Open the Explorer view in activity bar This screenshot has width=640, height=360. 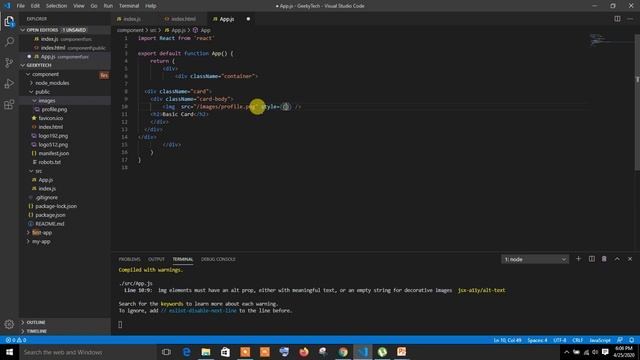coord(9,21)
